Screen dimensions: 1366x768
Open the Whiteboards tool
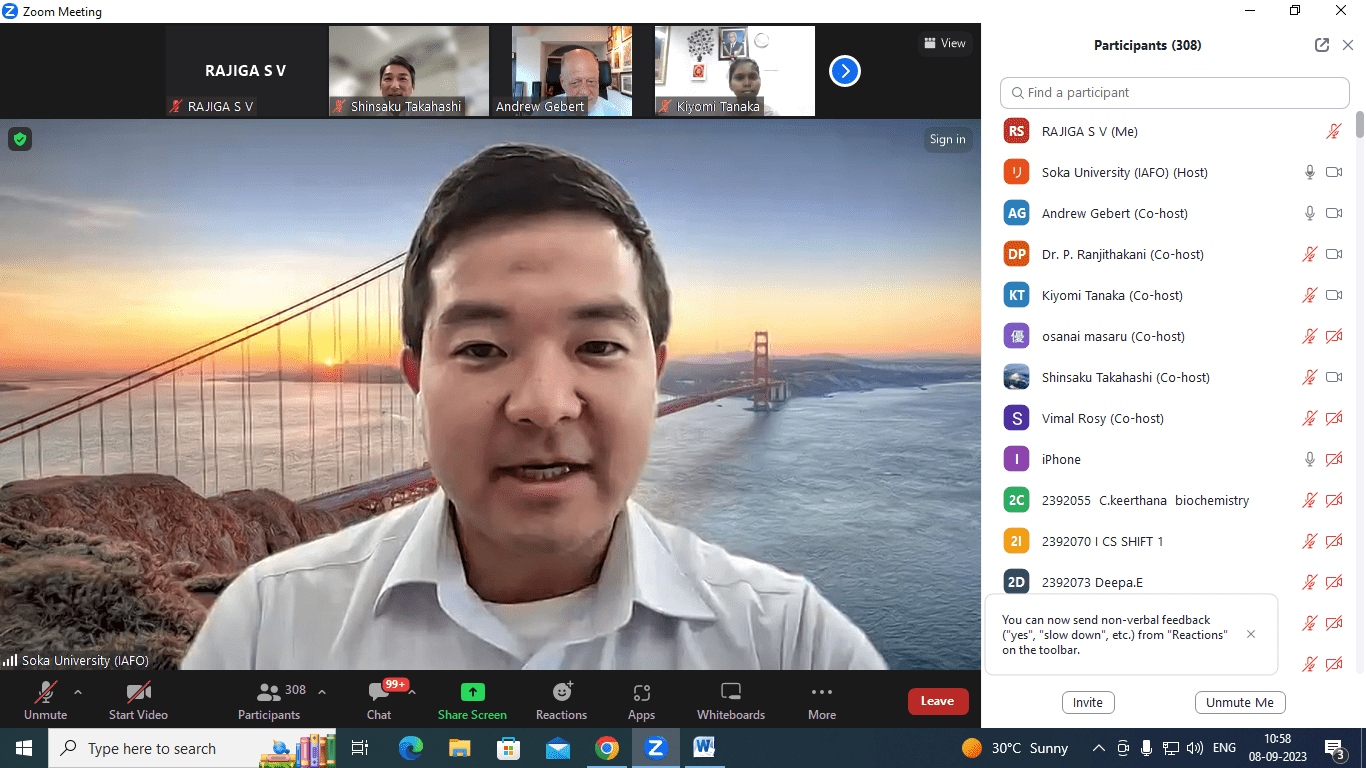(730, 700)
